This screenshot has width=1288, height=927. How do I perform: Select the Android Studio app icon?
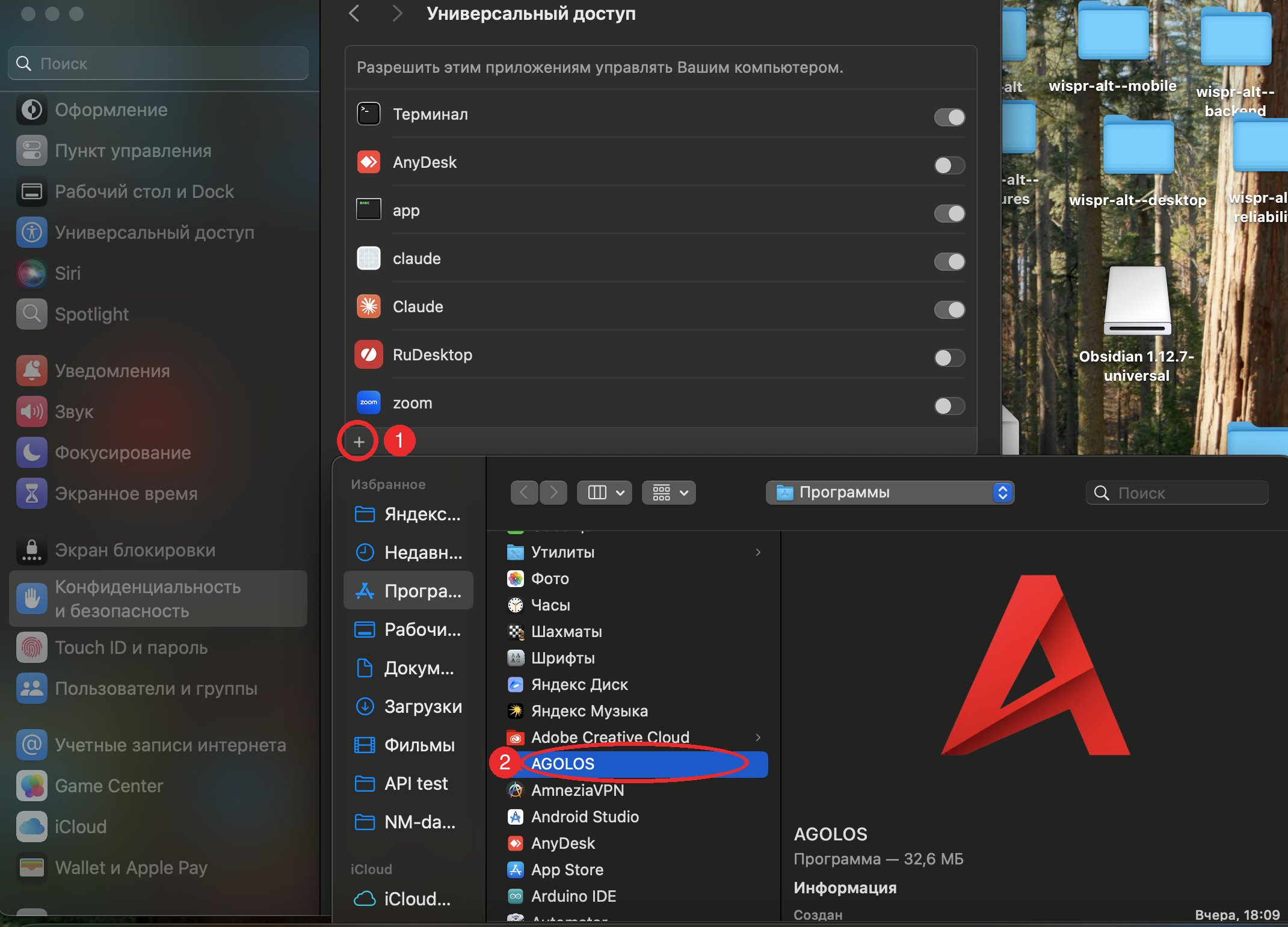516,817
